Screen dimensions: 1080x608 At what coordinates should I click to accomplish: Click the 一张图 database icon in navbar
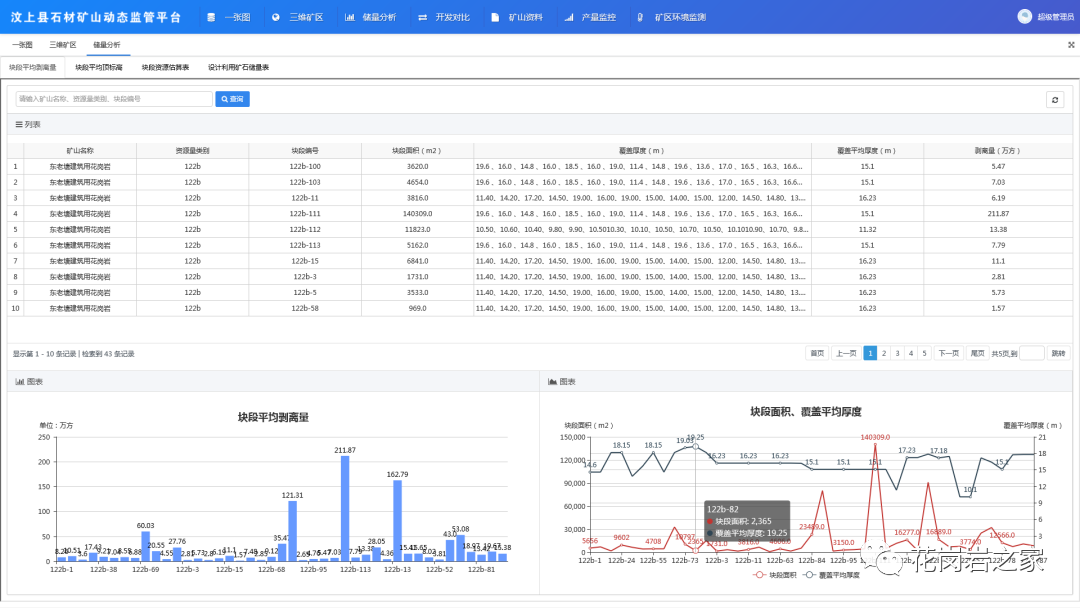click(211, 17)
